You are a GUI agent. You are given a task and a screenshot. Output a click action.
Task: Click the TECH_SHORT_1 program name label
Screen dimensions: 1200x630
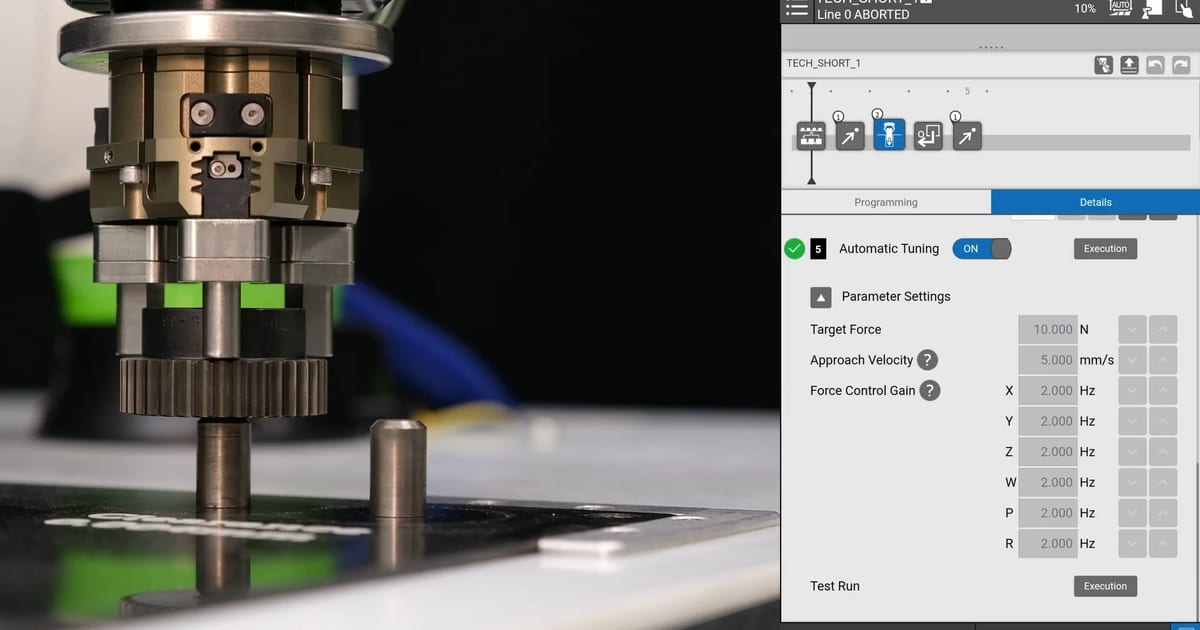824,63
